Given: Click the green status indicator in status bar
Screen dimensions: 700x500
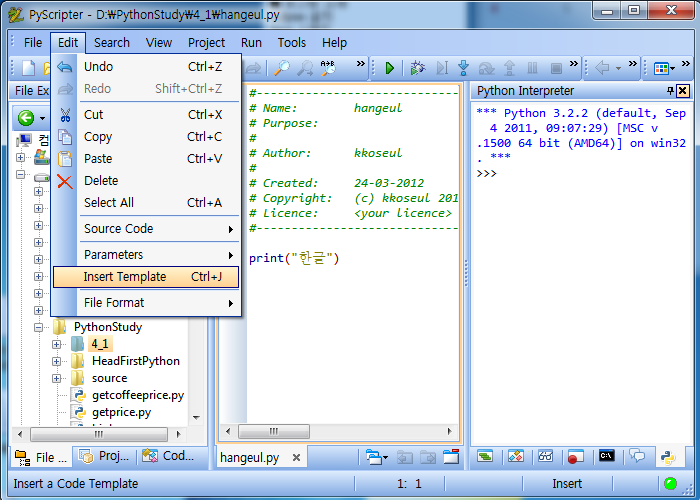Looking at the screenshot, I should (x=671, y=483).
